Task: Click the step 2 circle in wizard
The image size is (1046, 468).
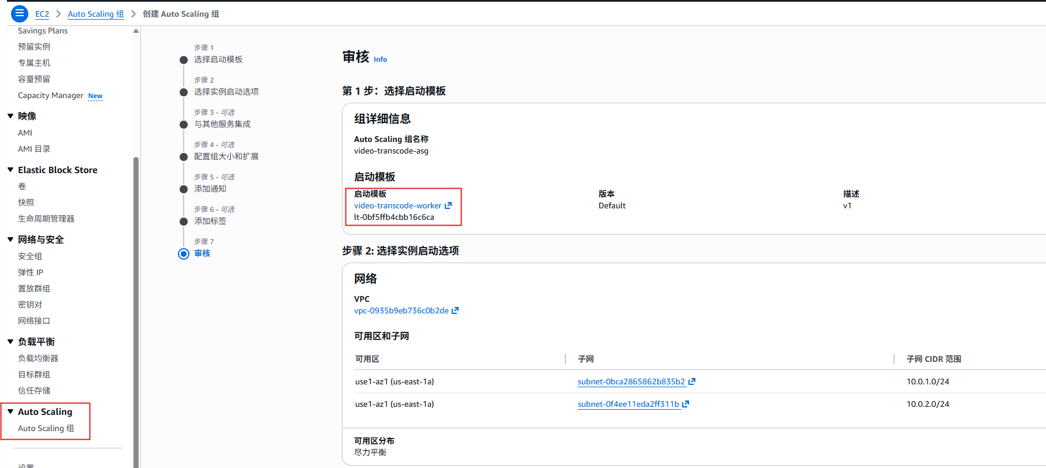Action: (x=183, y=91)
